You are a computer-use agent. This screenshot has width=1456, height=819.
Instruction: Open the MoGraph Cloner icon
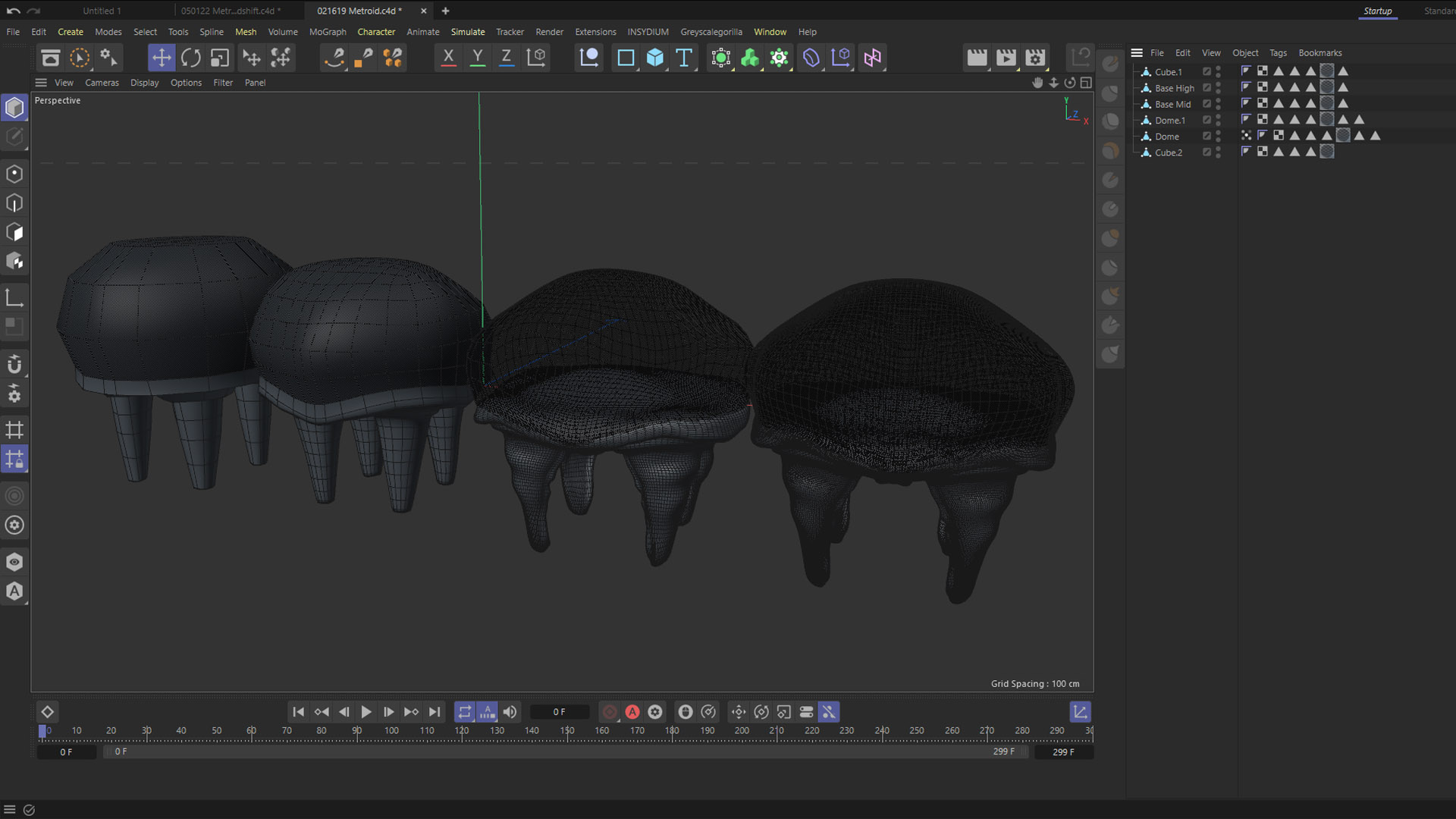[x=750, y=58]
